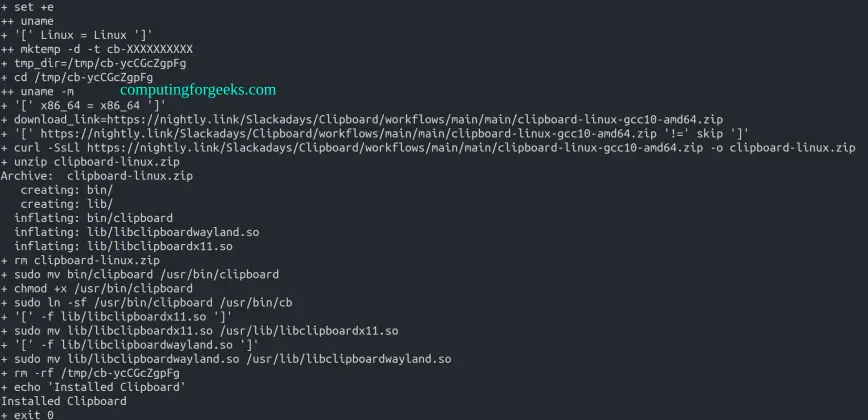
Task: Click the 'inflating: lib/libclipboardwayland.so' line
Action: pyautogui.click(x=137, y=232)
